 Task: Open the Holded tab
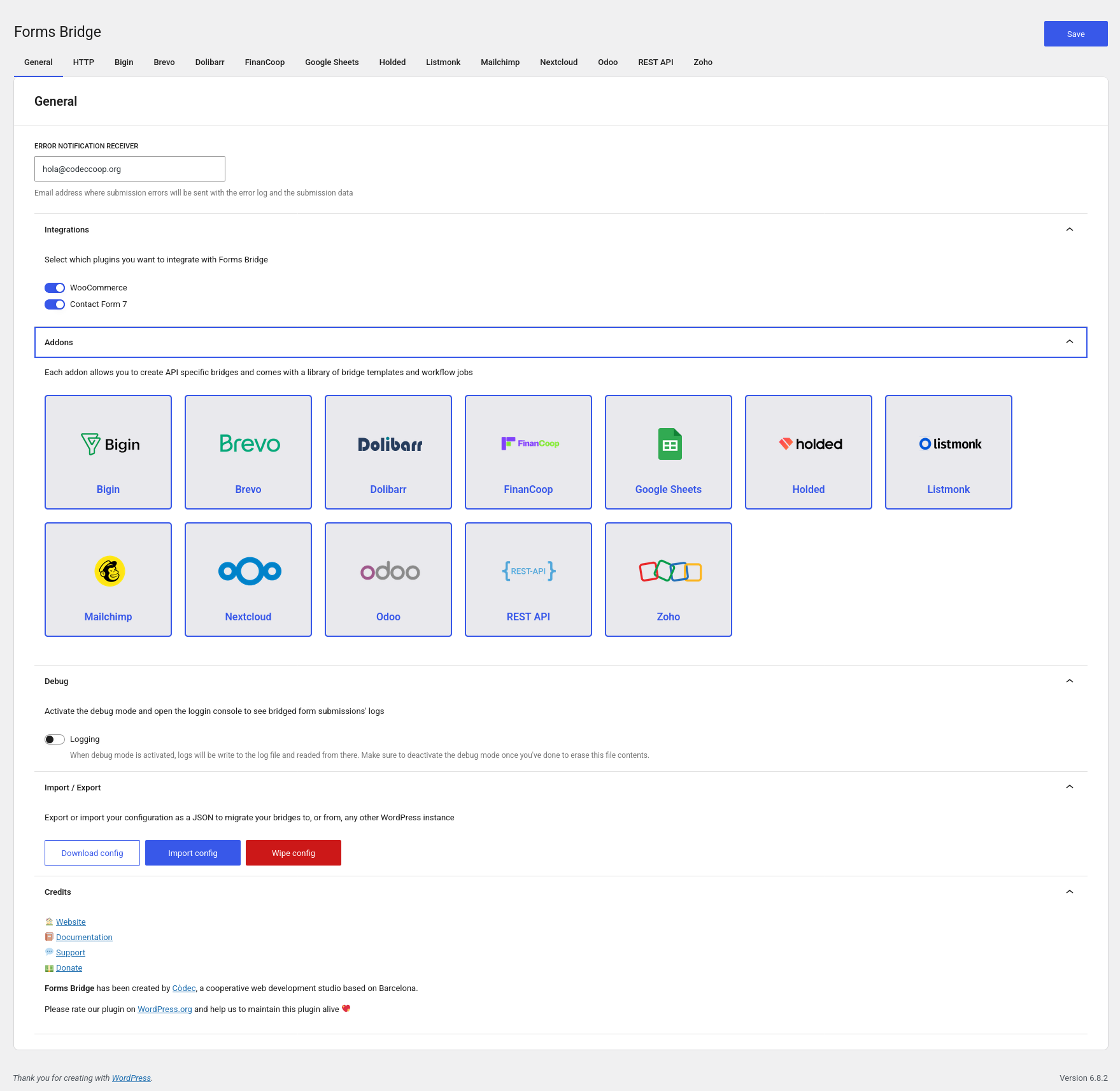click(392, 62)
